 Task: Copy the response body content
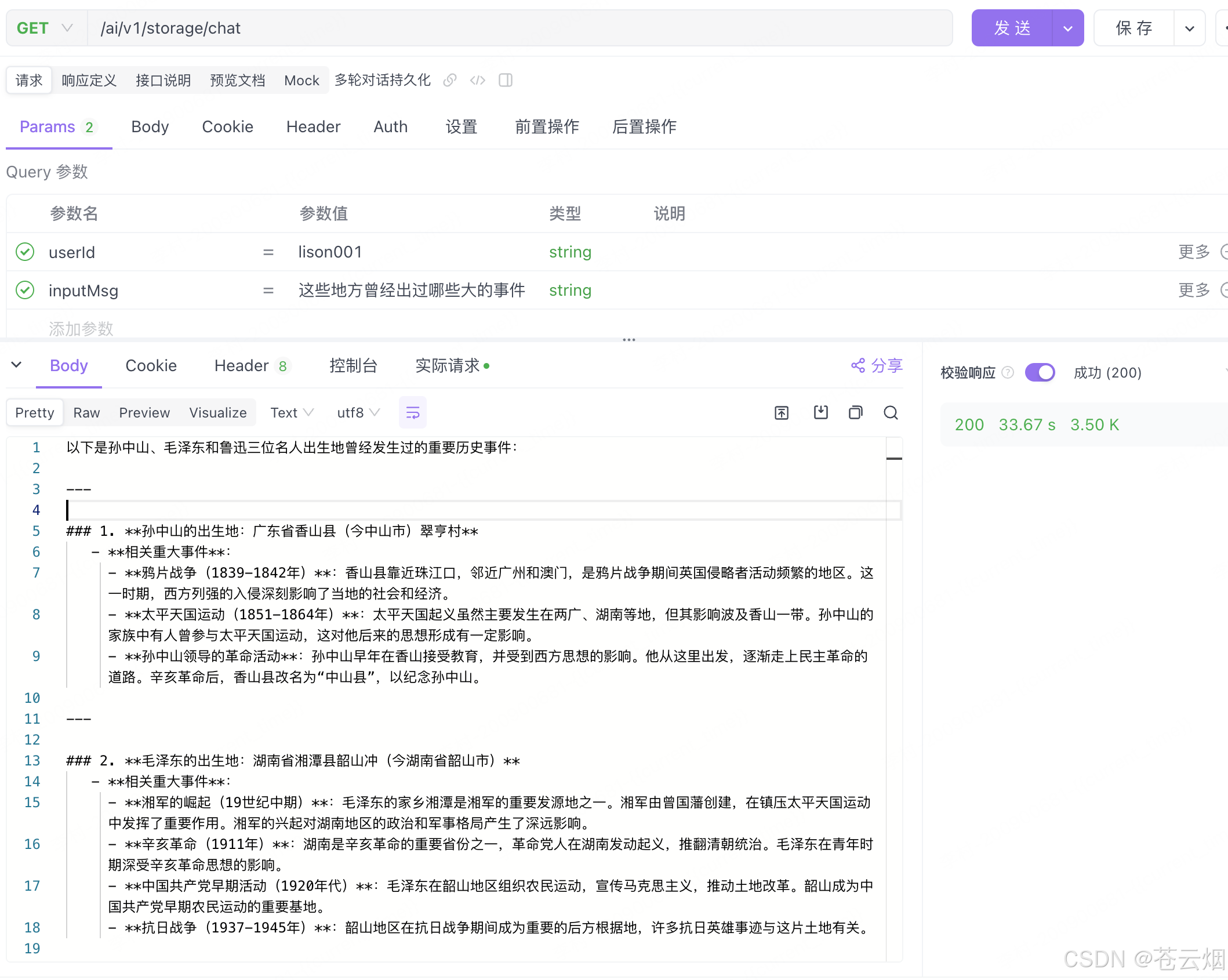pyautogui.click(x=856, y=412)
